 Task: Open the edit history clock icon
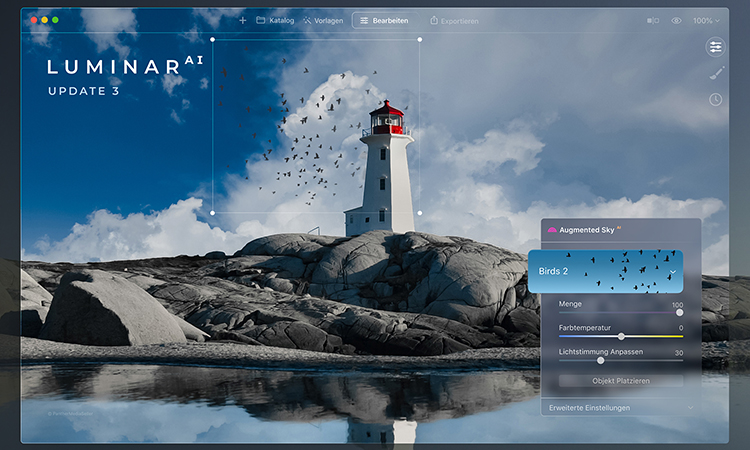pyautogui.click(x=715, y=99)
